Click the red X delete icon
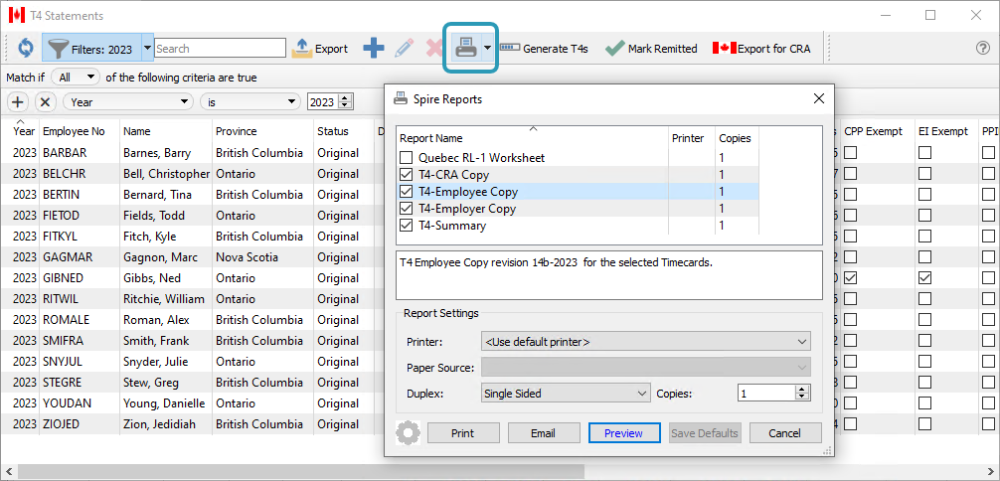This screenshot has height=481, width=1000. point(434,48)
